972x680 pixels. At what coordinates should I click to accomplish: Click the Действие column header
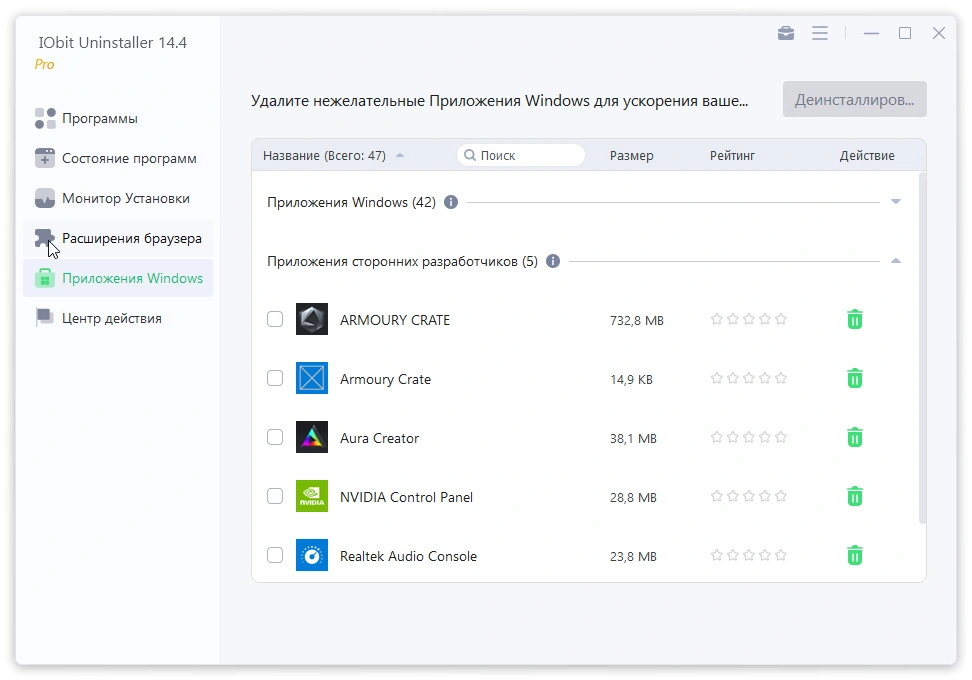pyautogui.click(x=867, y=156)
